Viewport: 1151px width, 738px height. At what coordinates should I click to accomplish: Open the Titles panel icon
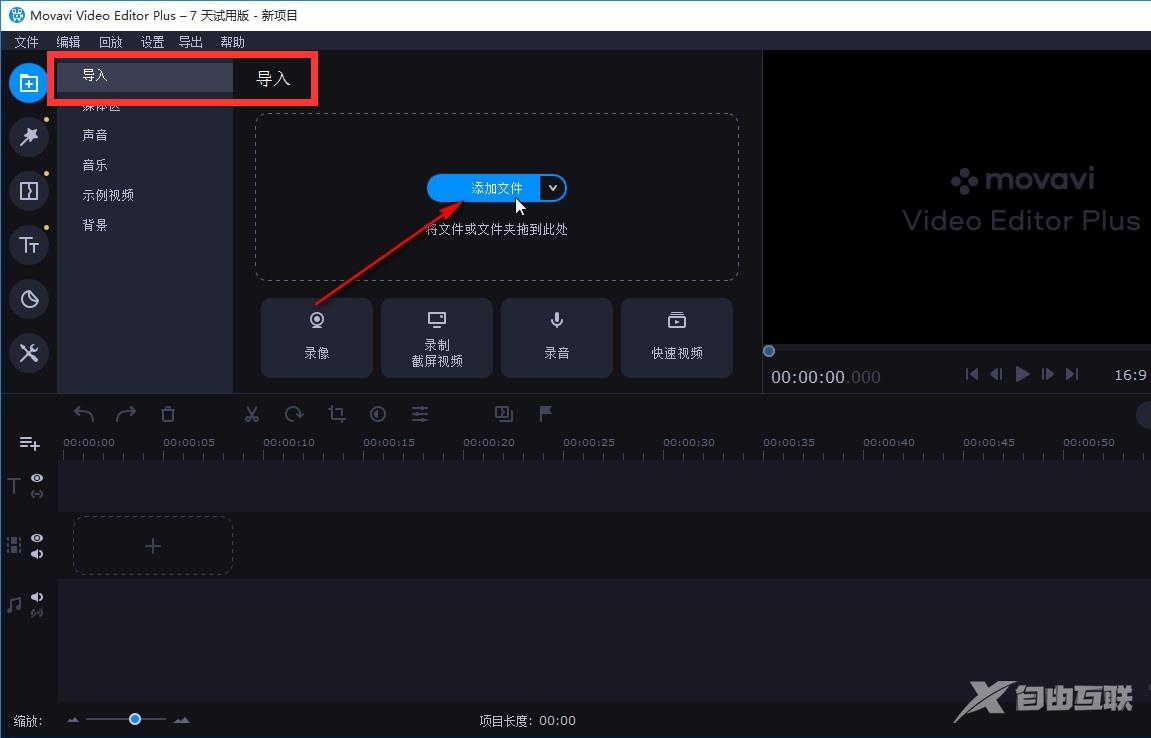click(29, 245)
